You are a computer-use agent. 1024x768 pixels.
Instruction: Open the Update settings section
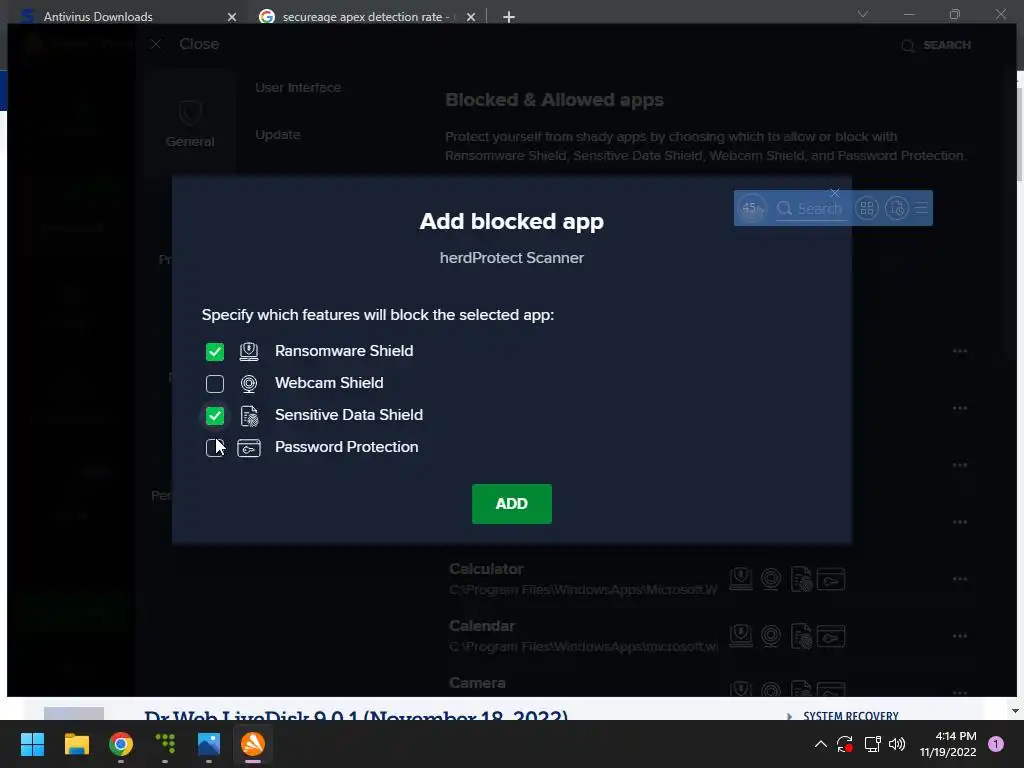pyautogui.click(x=278, y=135)
